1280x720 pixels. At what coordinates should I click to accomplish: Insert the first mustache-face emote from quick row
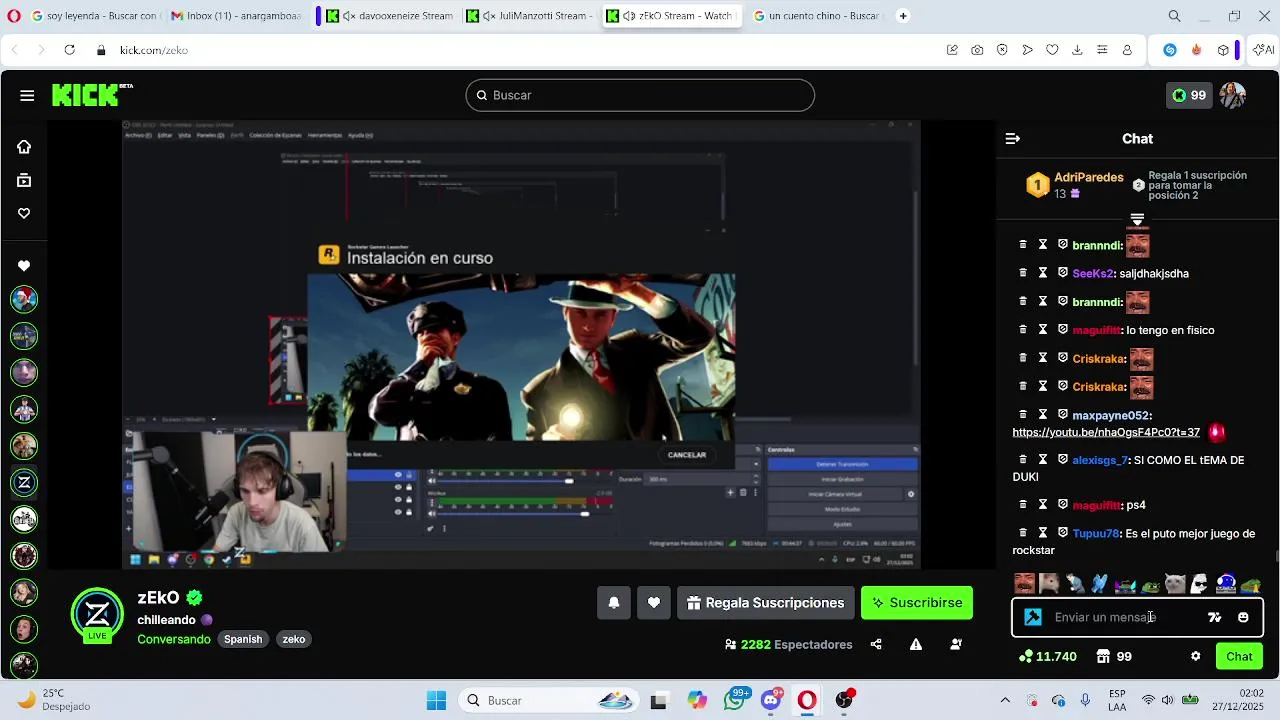pos(1024,584)
